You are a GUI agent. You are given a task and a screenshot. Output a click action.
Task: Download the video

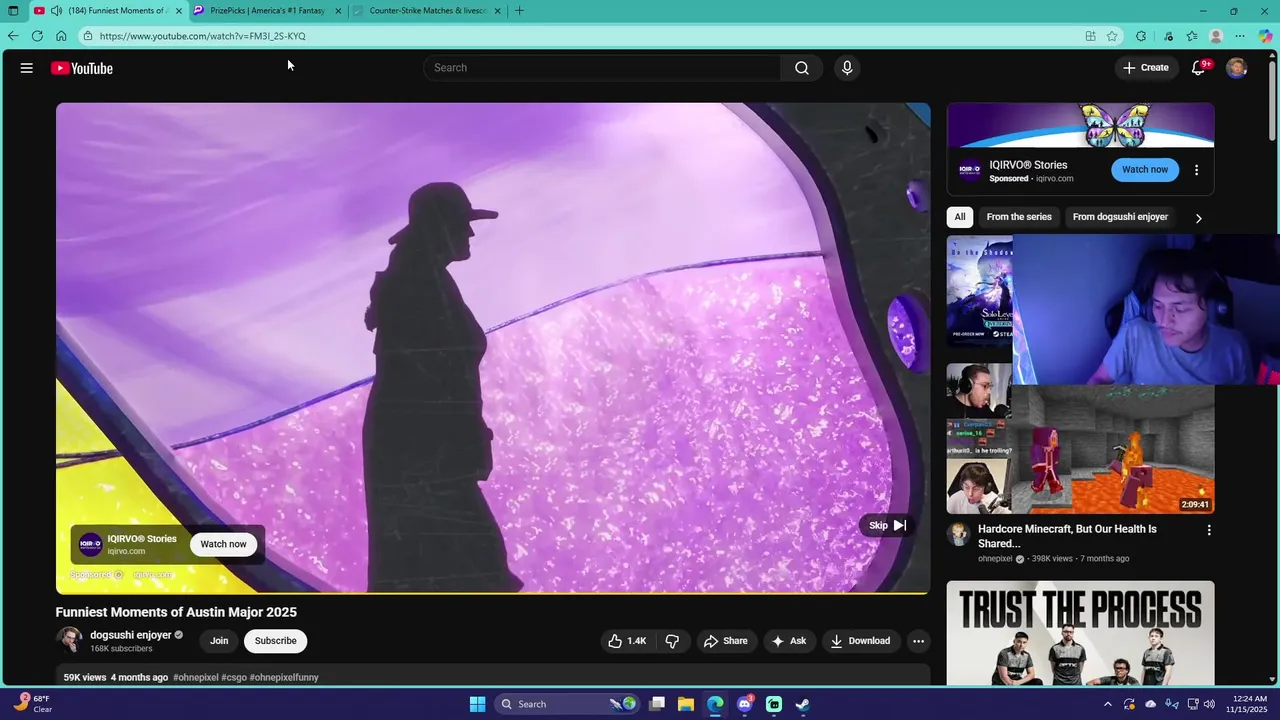(x=860, y=641)
